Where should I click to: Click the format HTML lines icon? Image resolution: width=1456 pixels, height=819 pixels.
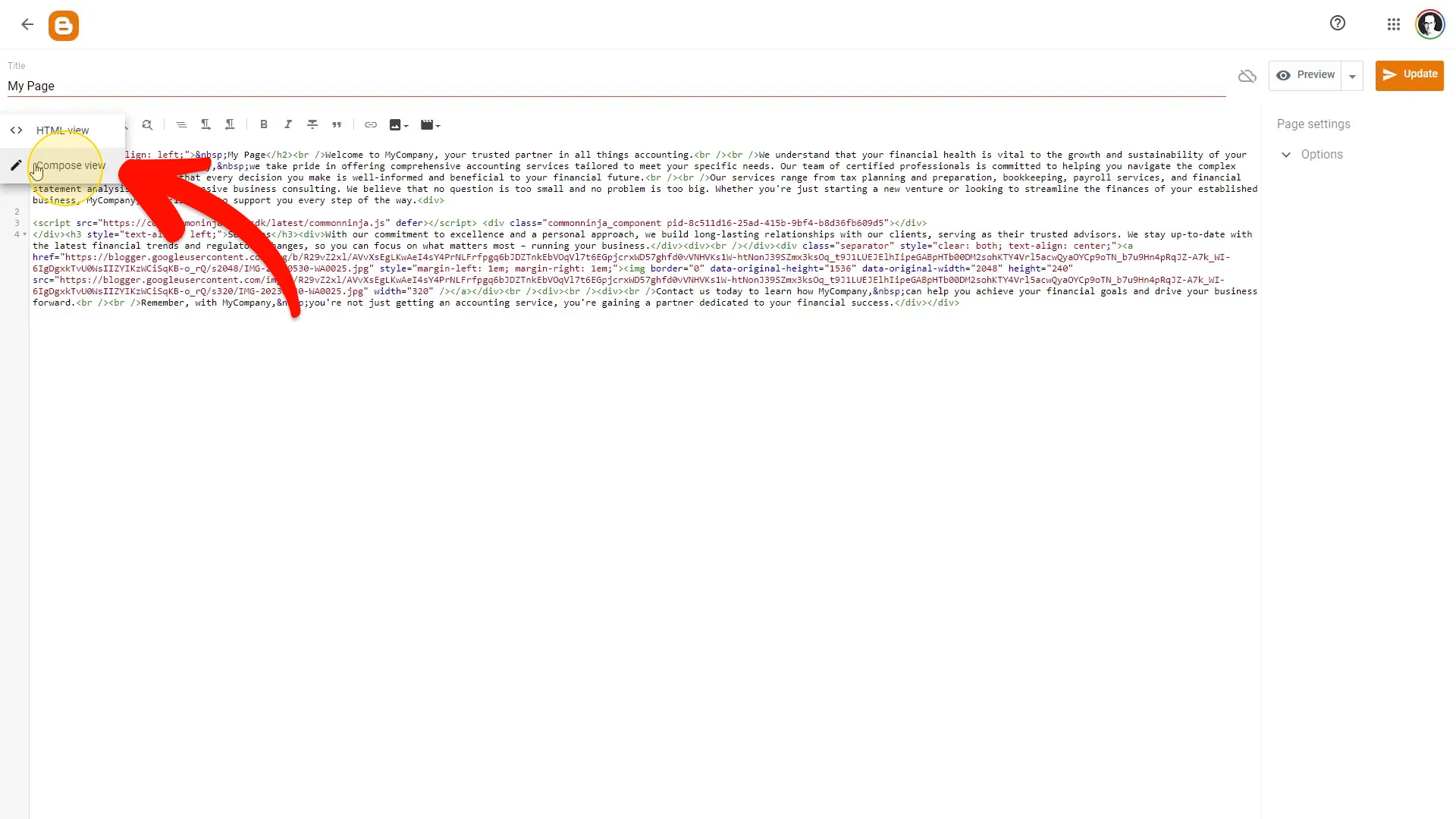[x=181, y=125]
